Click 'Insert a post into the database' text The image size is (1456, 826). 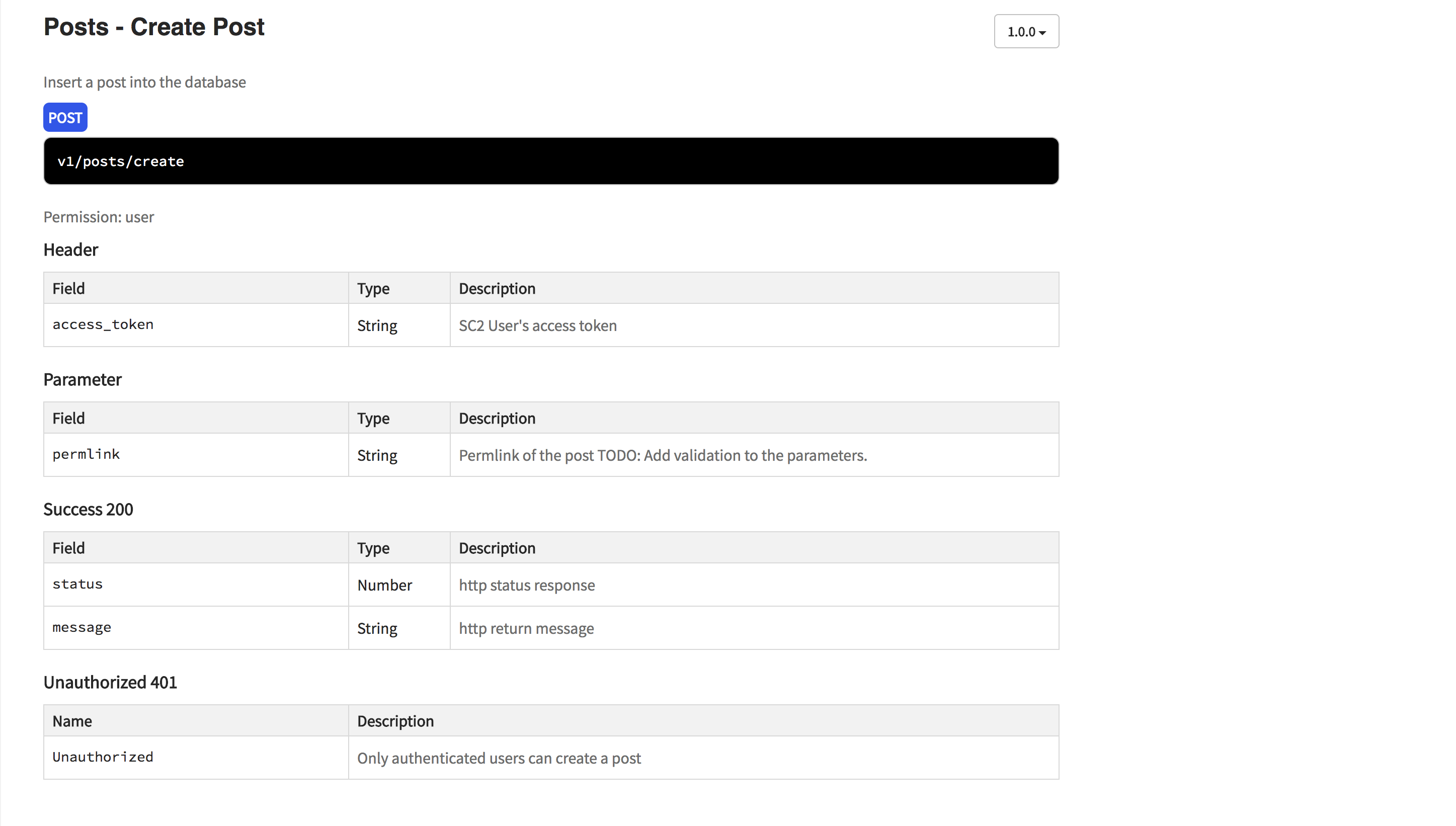point(144,82)
